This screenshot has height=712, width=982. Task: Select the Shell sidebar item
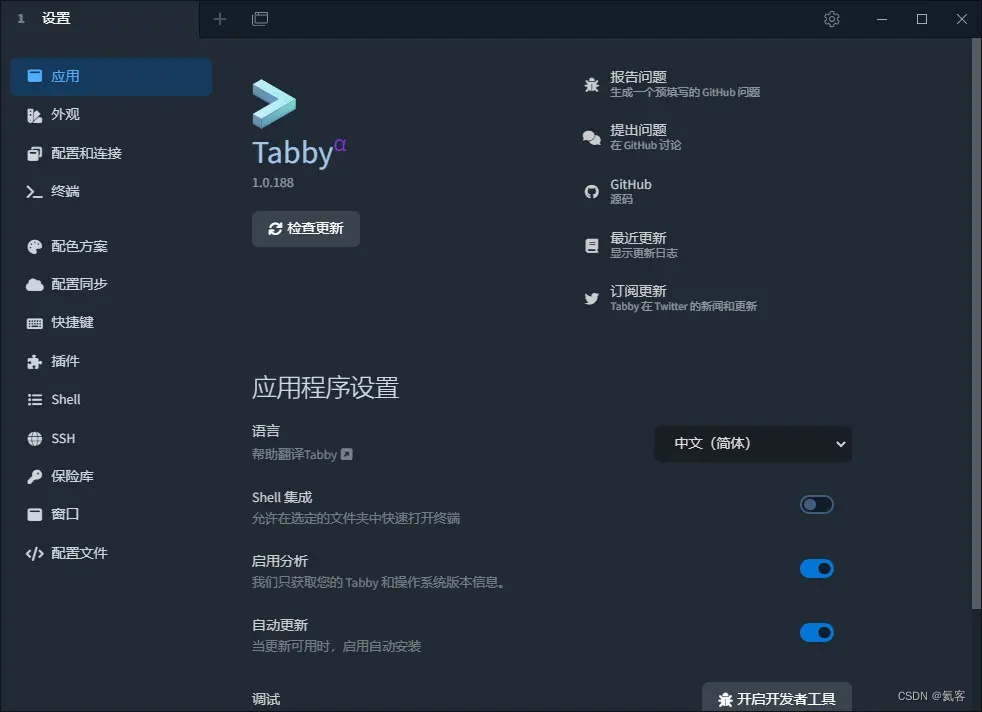(x=111, y=400)
